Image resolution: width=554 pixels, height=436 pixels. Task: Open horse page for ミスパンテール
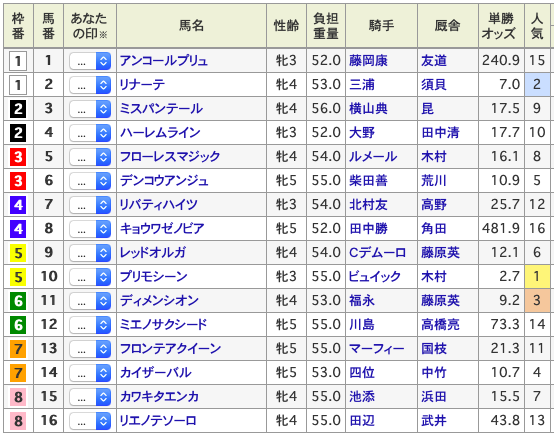(x=161, y=109)
